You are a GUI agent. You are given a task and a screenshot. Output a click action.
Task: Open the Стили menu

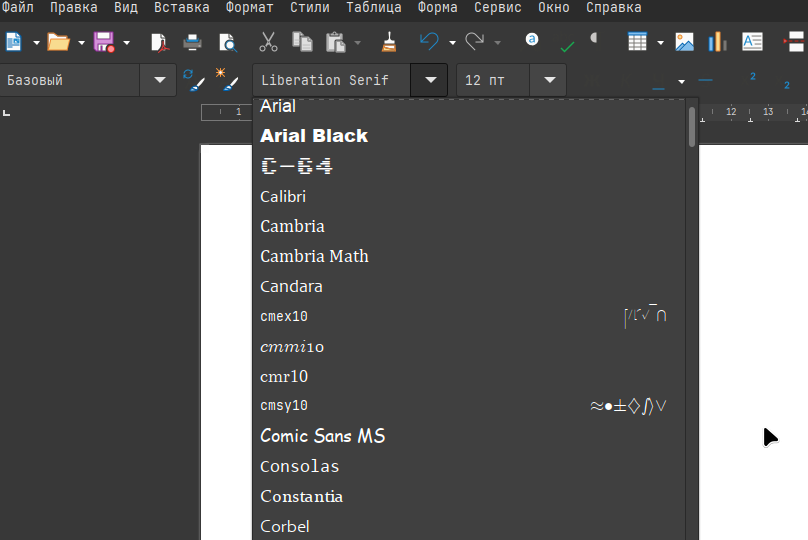[x=310, y=8]
